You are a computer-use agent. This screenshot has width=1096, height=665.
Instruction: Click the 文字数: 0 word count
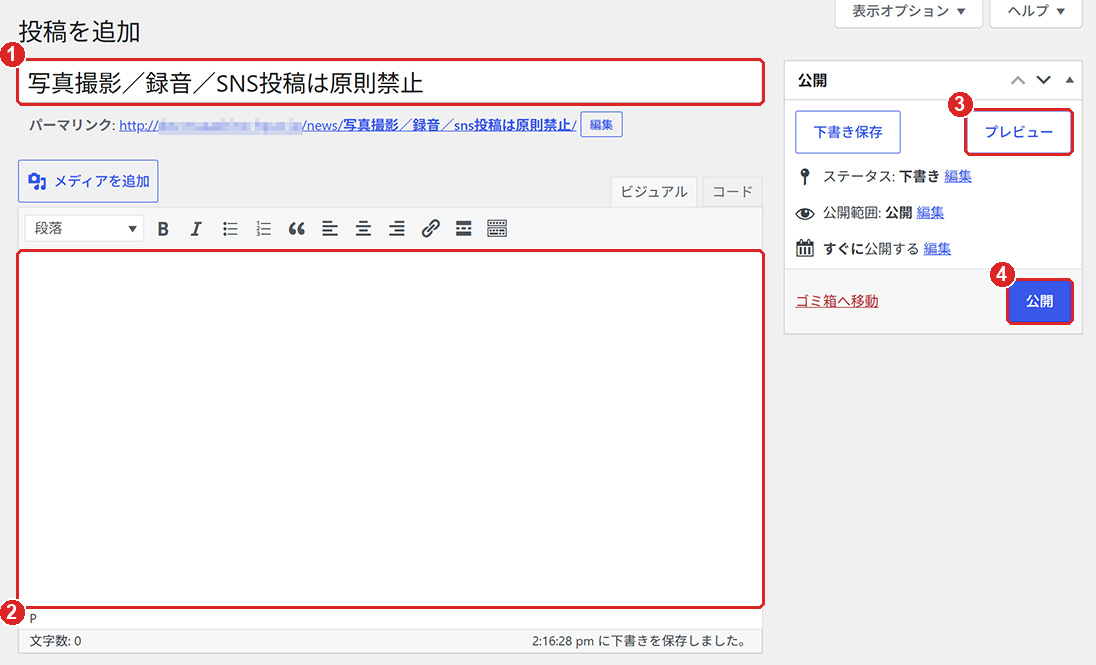pos(55,641)
